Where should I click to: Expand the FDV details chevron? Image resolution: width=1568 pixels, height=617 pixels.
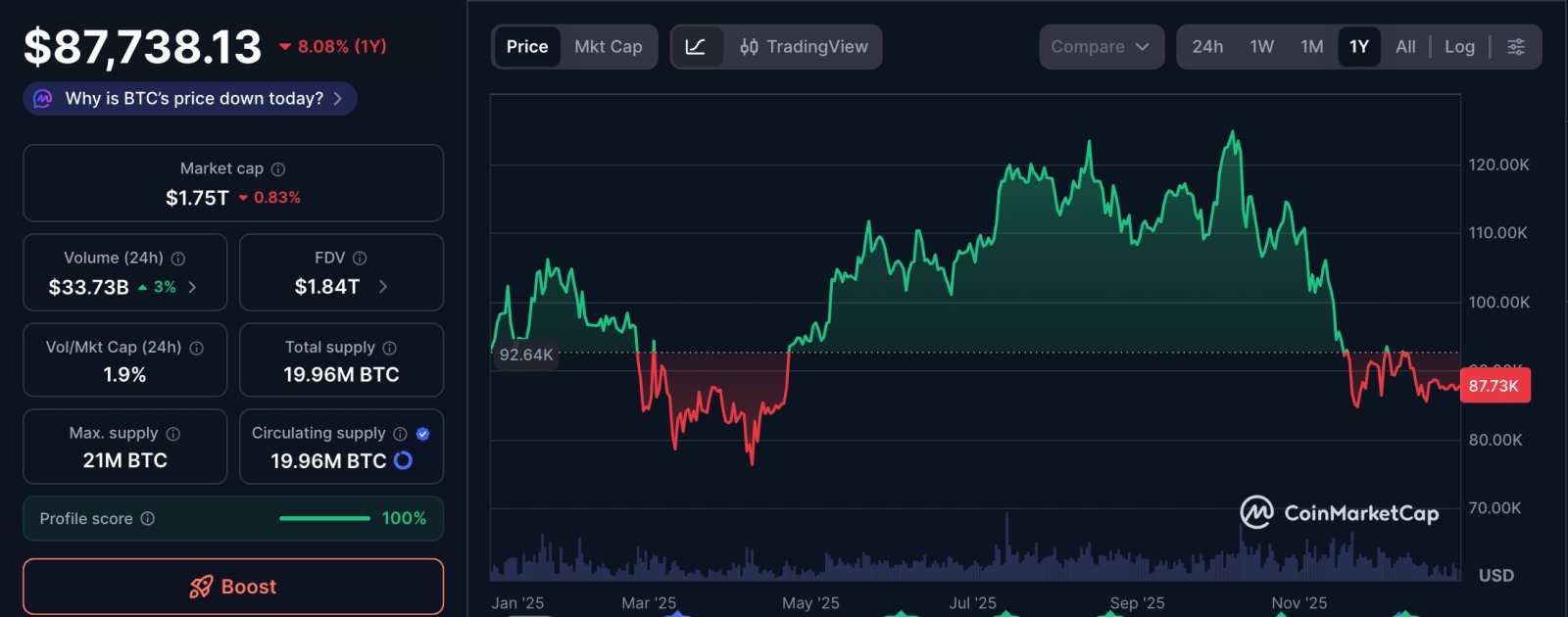(x=383, y=286)
